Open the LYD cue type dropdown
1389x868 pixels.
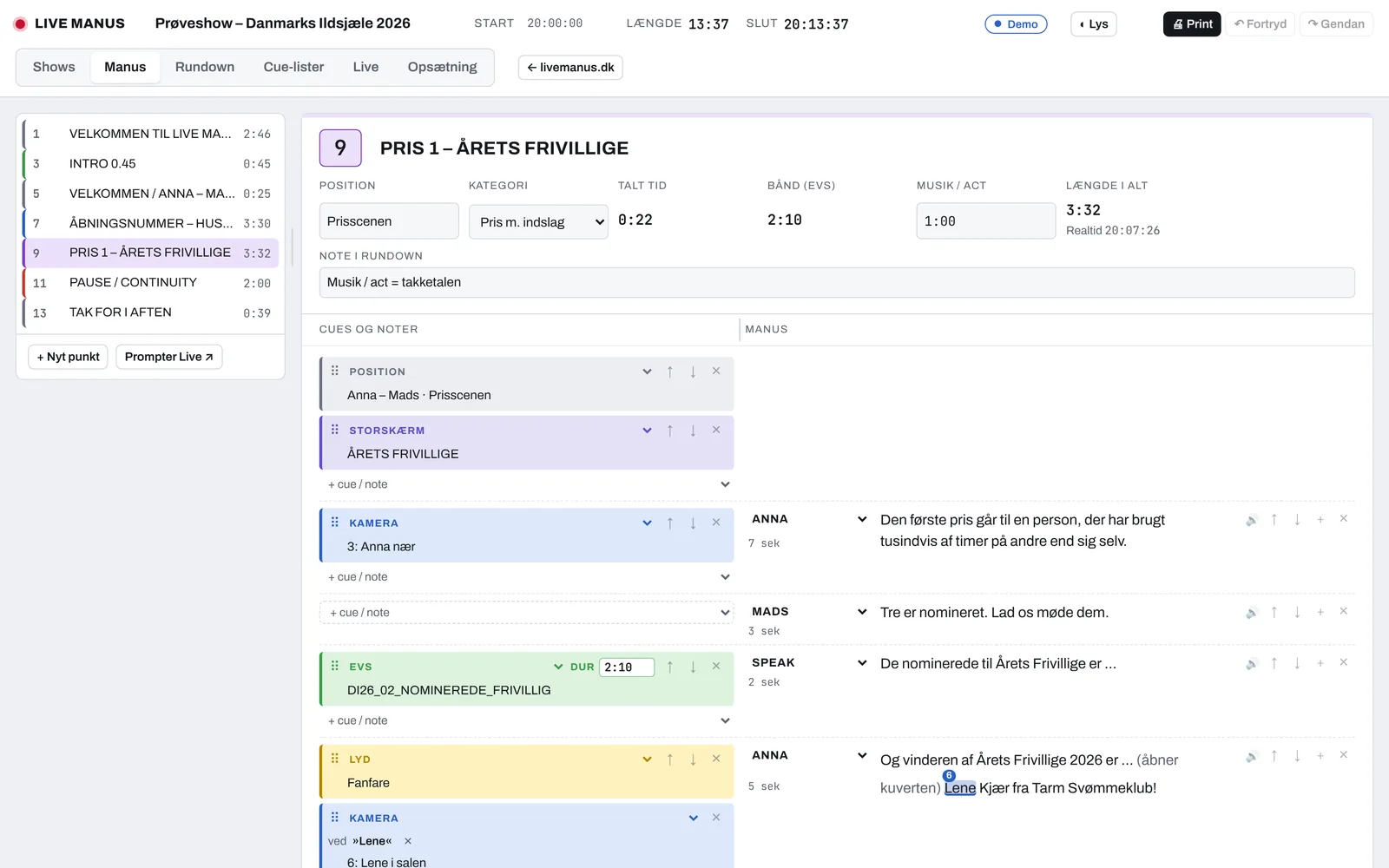(647, 759)
